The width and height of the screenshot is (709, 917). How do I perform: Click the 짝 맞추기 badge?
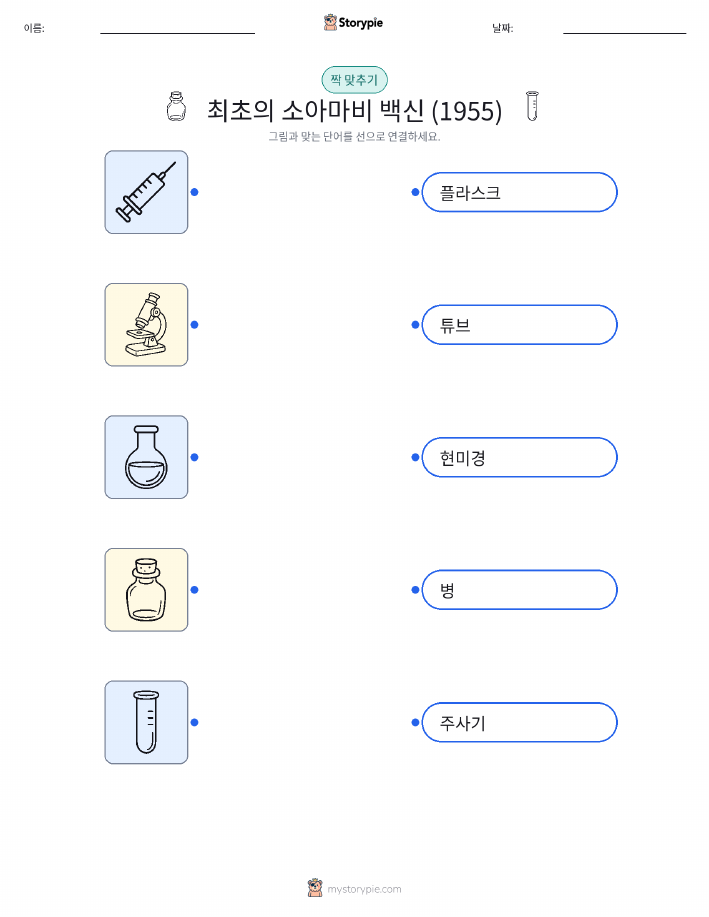[354, 80]
